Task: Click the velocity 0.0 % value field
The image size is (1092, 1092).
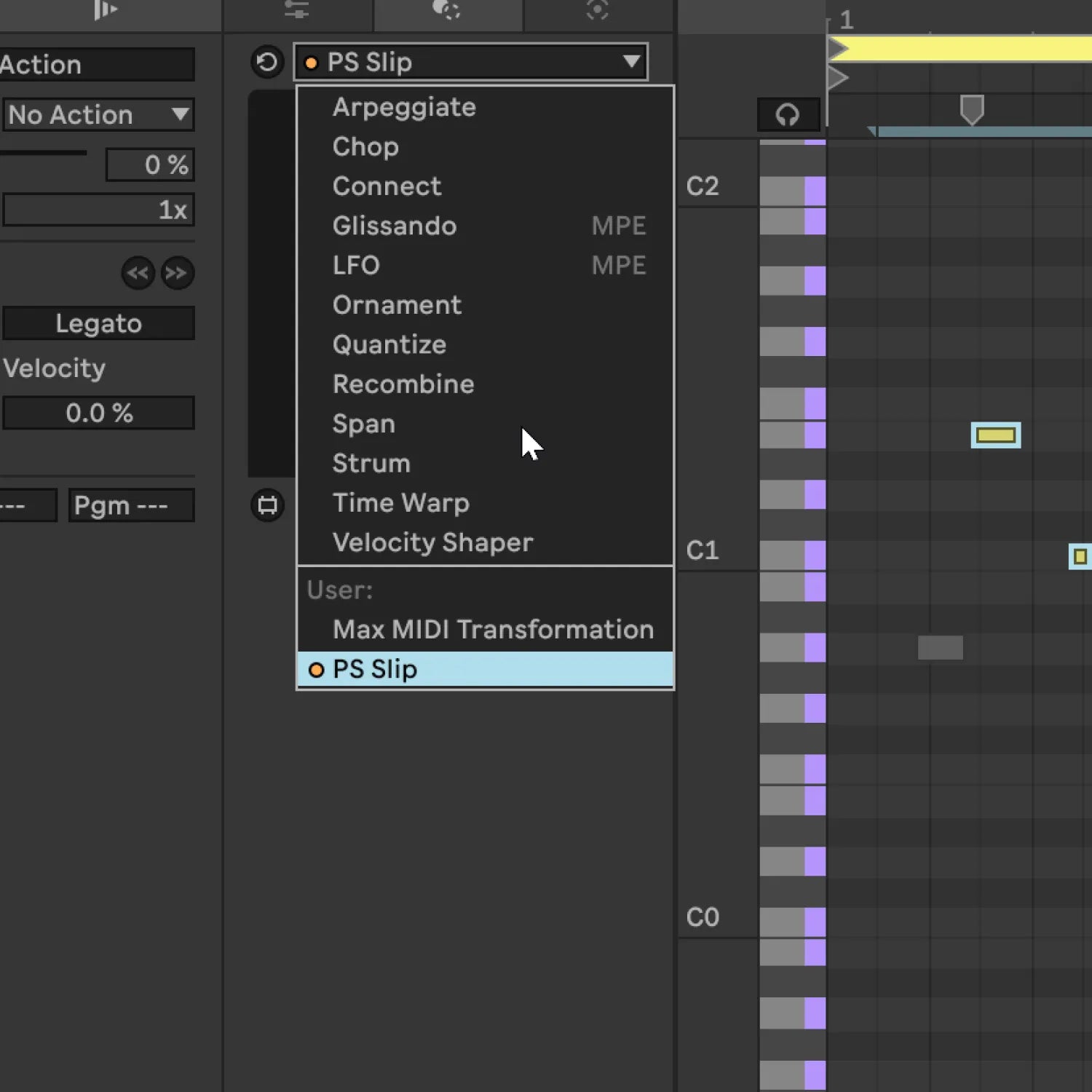Action: (98, 414)
